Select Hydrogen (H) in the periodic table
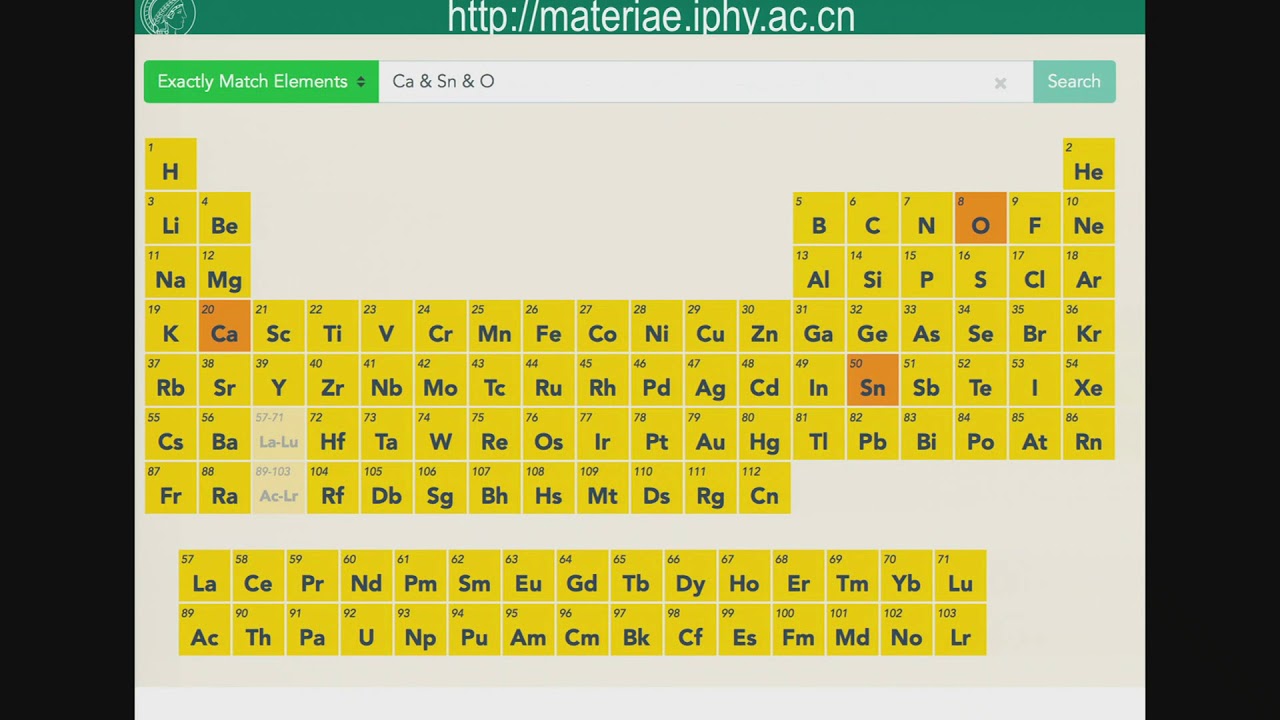This screenshot has height=720, width=1280. (x=171, y=164)
